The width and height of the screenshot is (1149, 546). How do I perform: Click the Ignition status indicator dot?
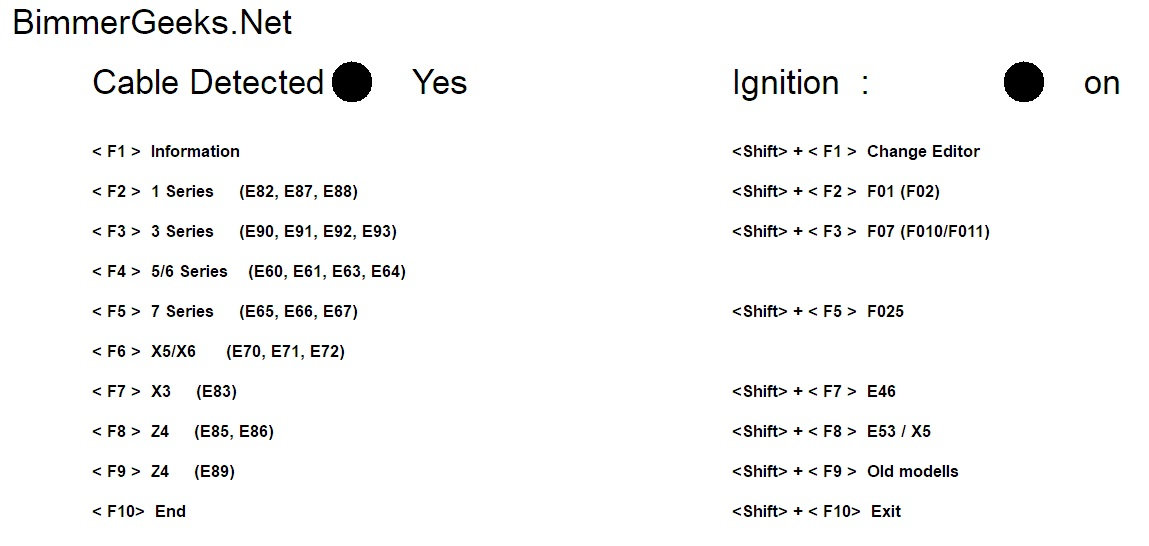pyautogui.click(x=1023, y=82)
